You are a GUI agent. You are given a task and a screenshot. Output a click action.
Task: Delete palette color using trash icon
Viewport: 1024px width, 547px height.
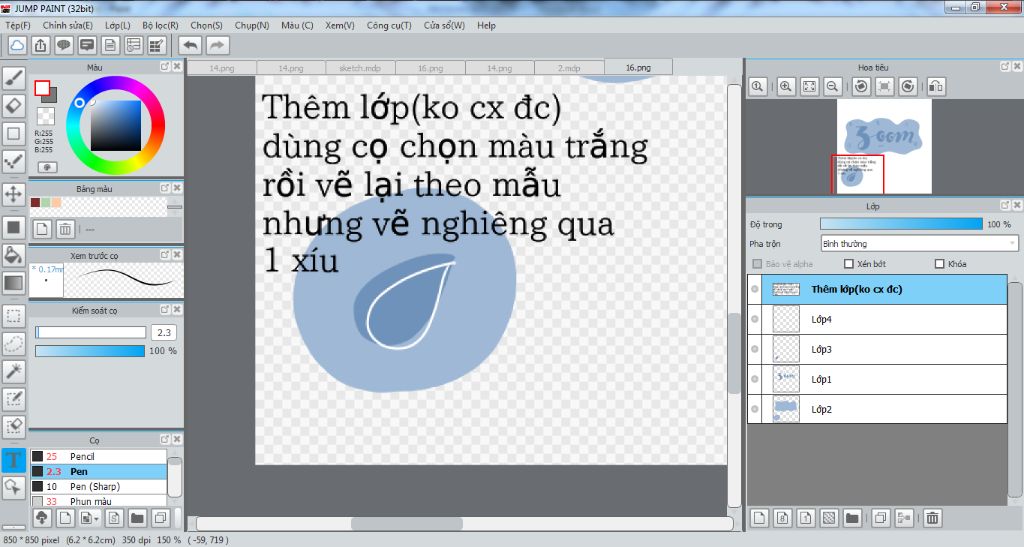[65, 229]
